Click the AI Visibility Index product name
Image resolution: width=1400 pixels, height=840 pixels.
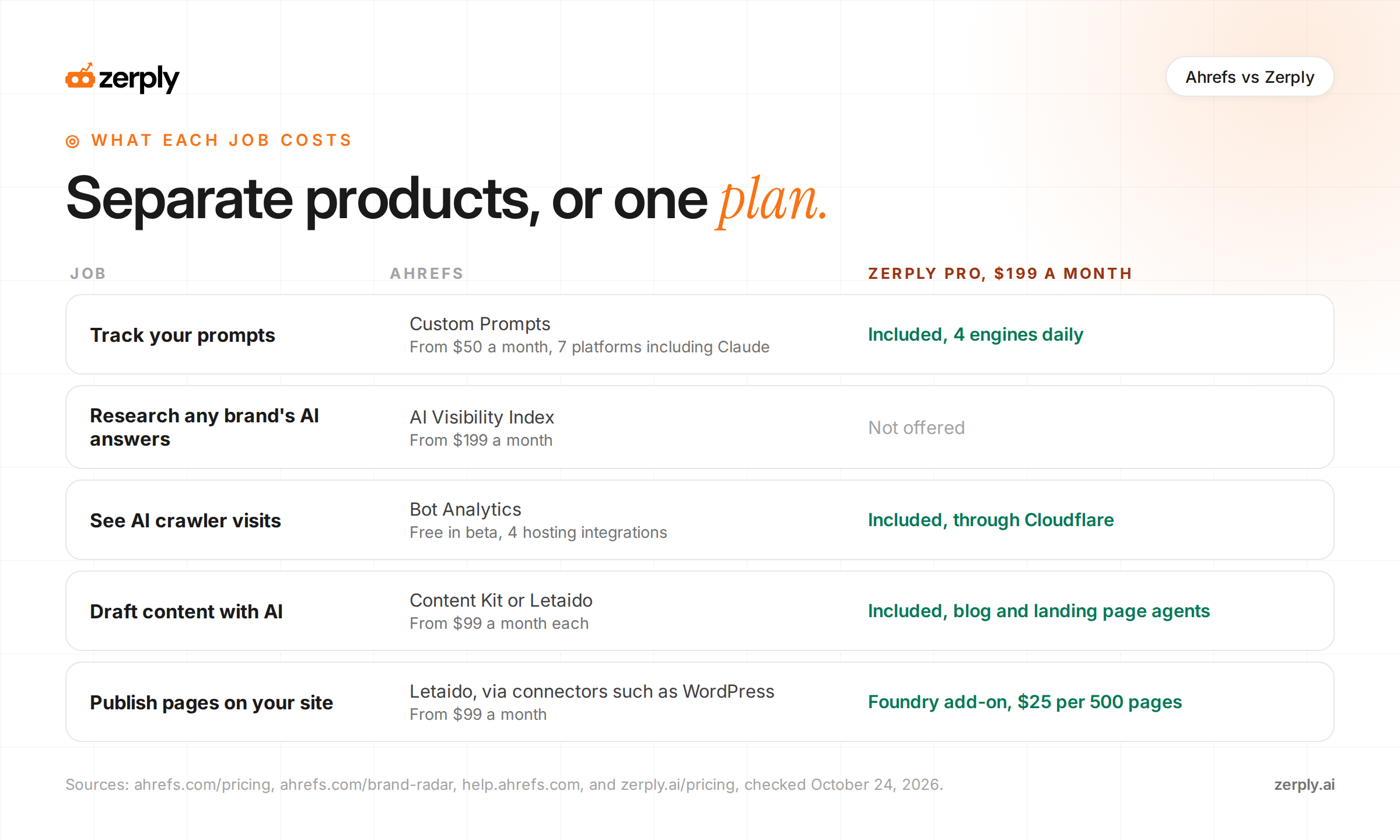click(x=482, y=417)
